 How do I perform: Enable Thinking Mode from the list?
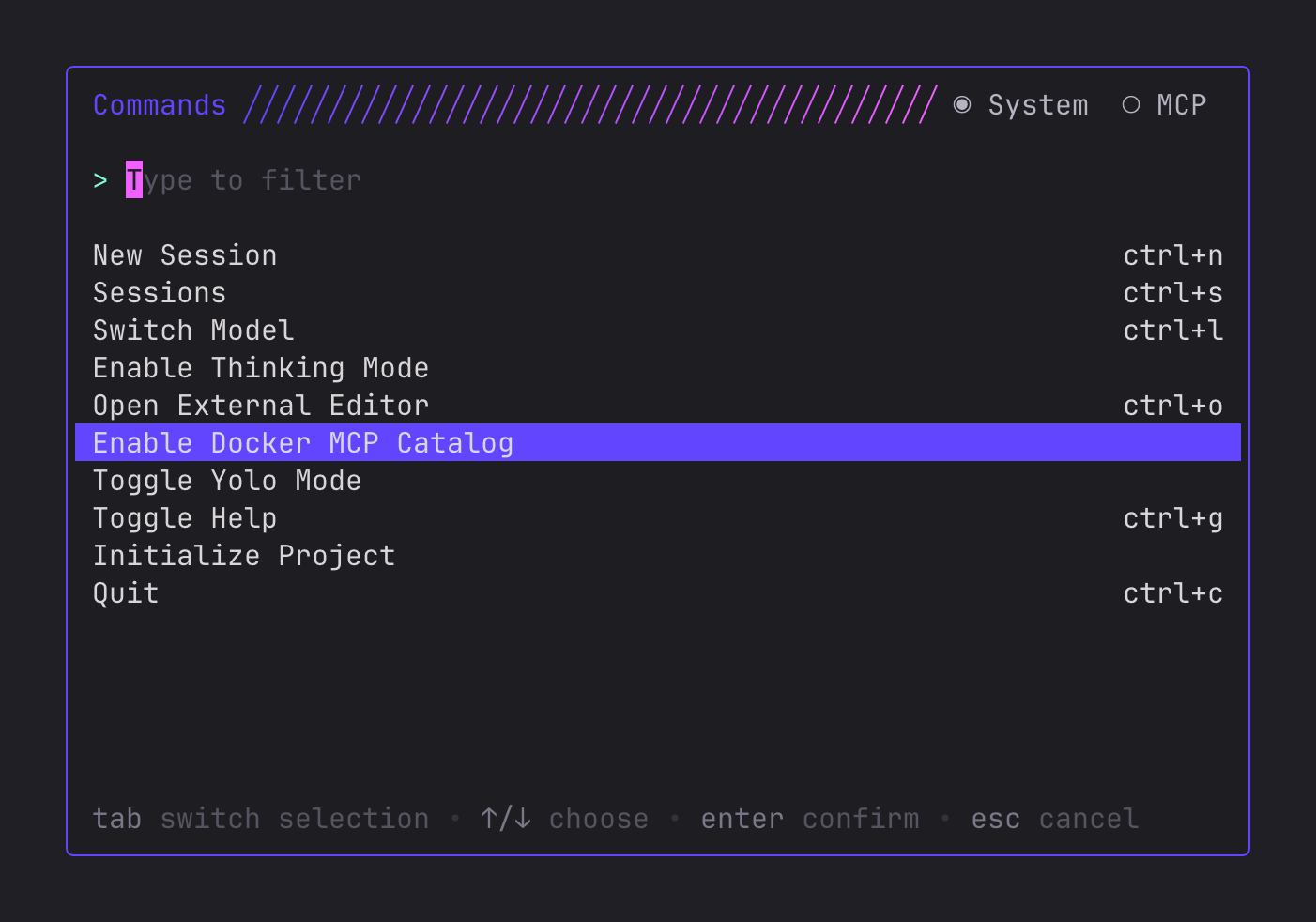pyautogui.click(x=261, y=368)
